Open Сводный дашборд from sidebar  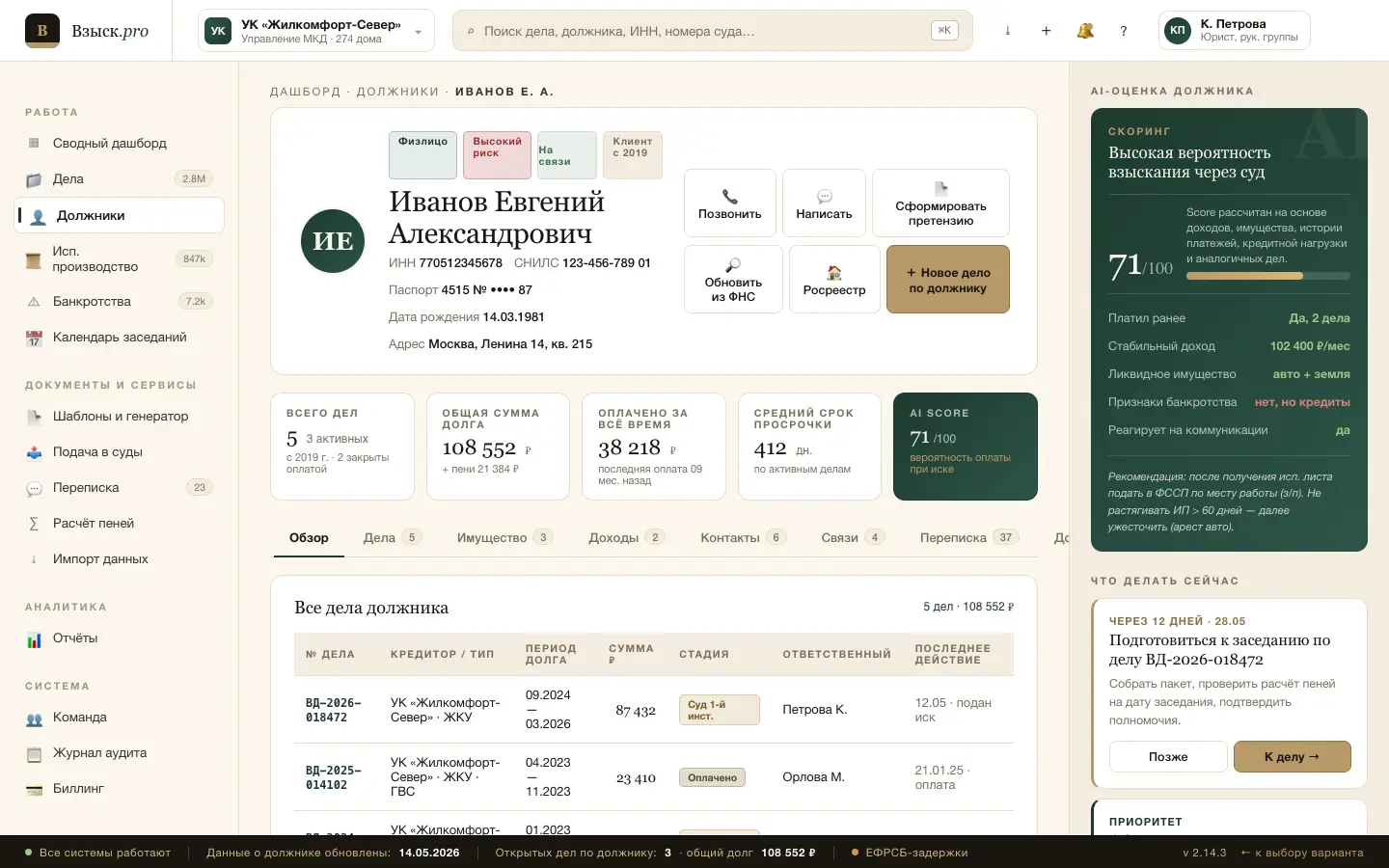(120, 143)
